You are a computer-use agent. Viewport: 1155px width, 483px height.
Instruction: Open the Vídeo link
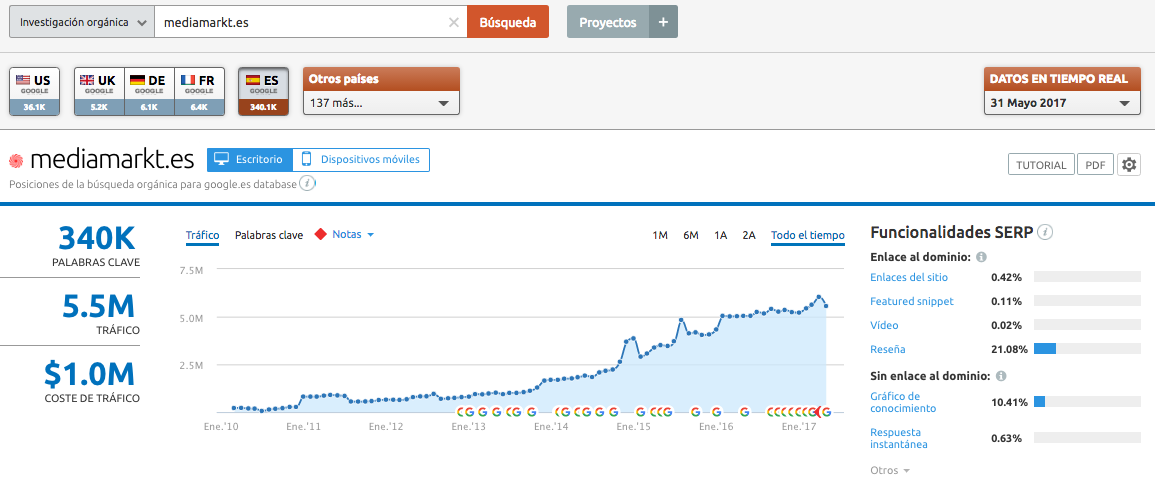884,325
